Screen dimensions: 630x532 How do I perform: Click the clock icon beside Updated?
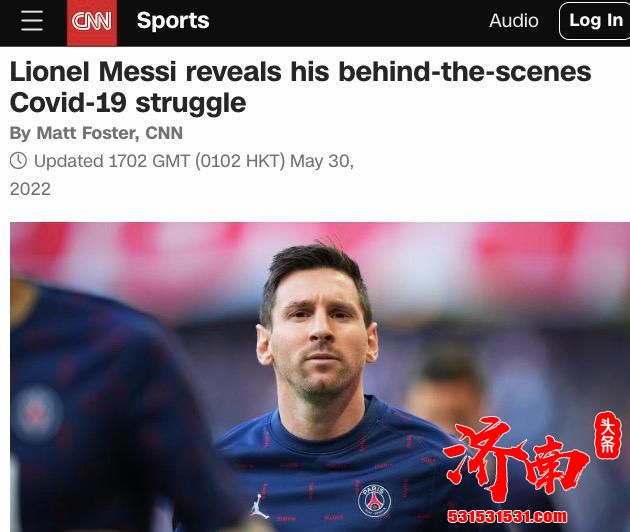(x=18, y=161)
